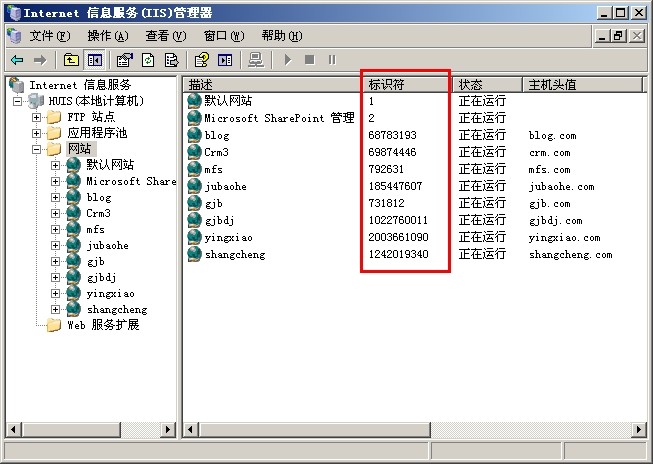Sort by 描述 column header

(x=273, y=85)
